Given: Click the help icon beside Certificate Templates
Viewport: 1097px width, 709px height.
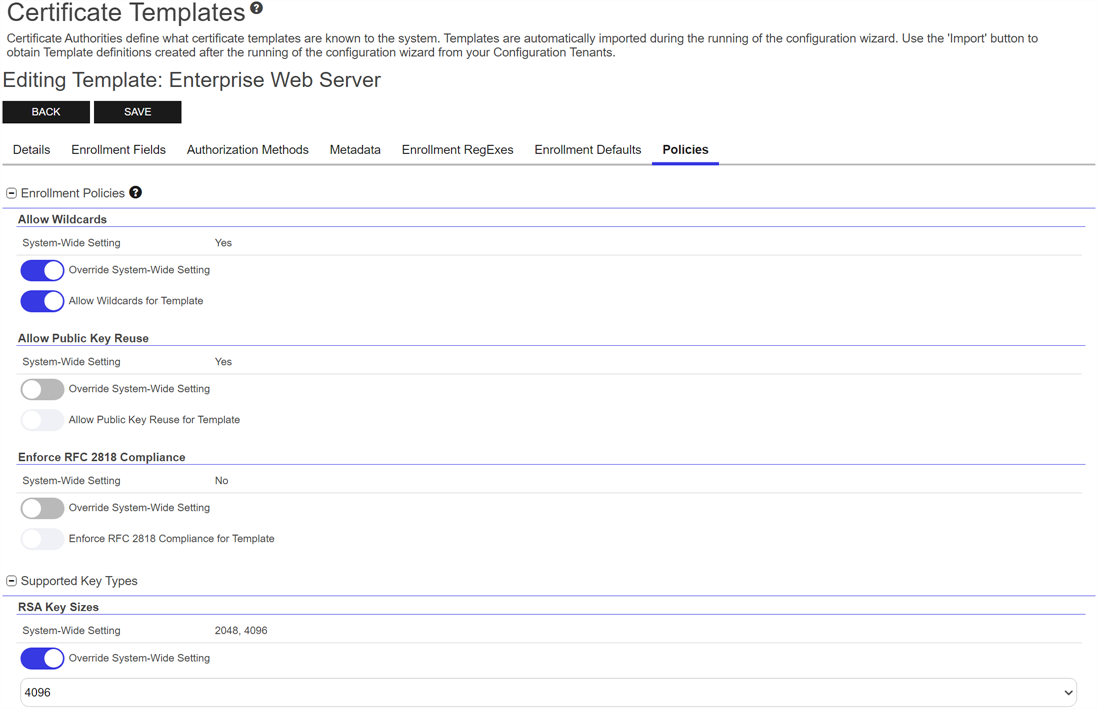Looking at the screenshot, I should pos(257,9).
